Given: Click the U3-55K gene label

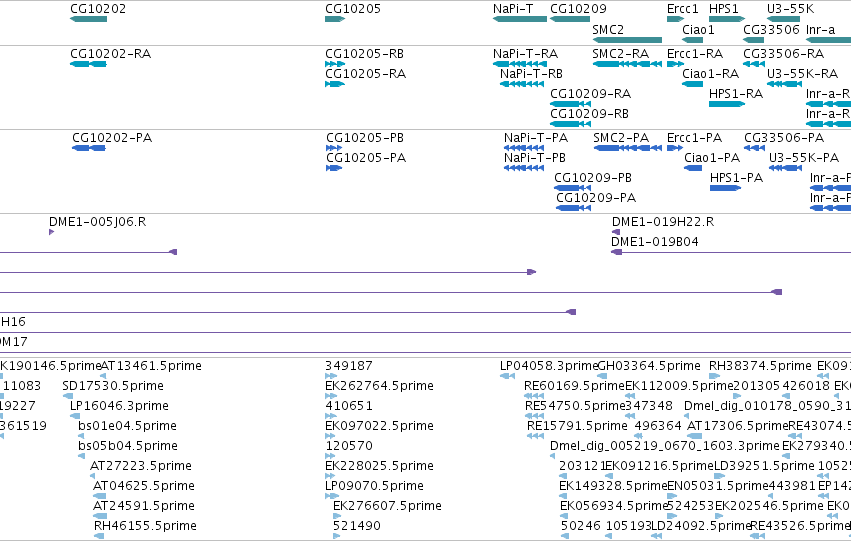Looking at the screenshot, I should point(790,9).
